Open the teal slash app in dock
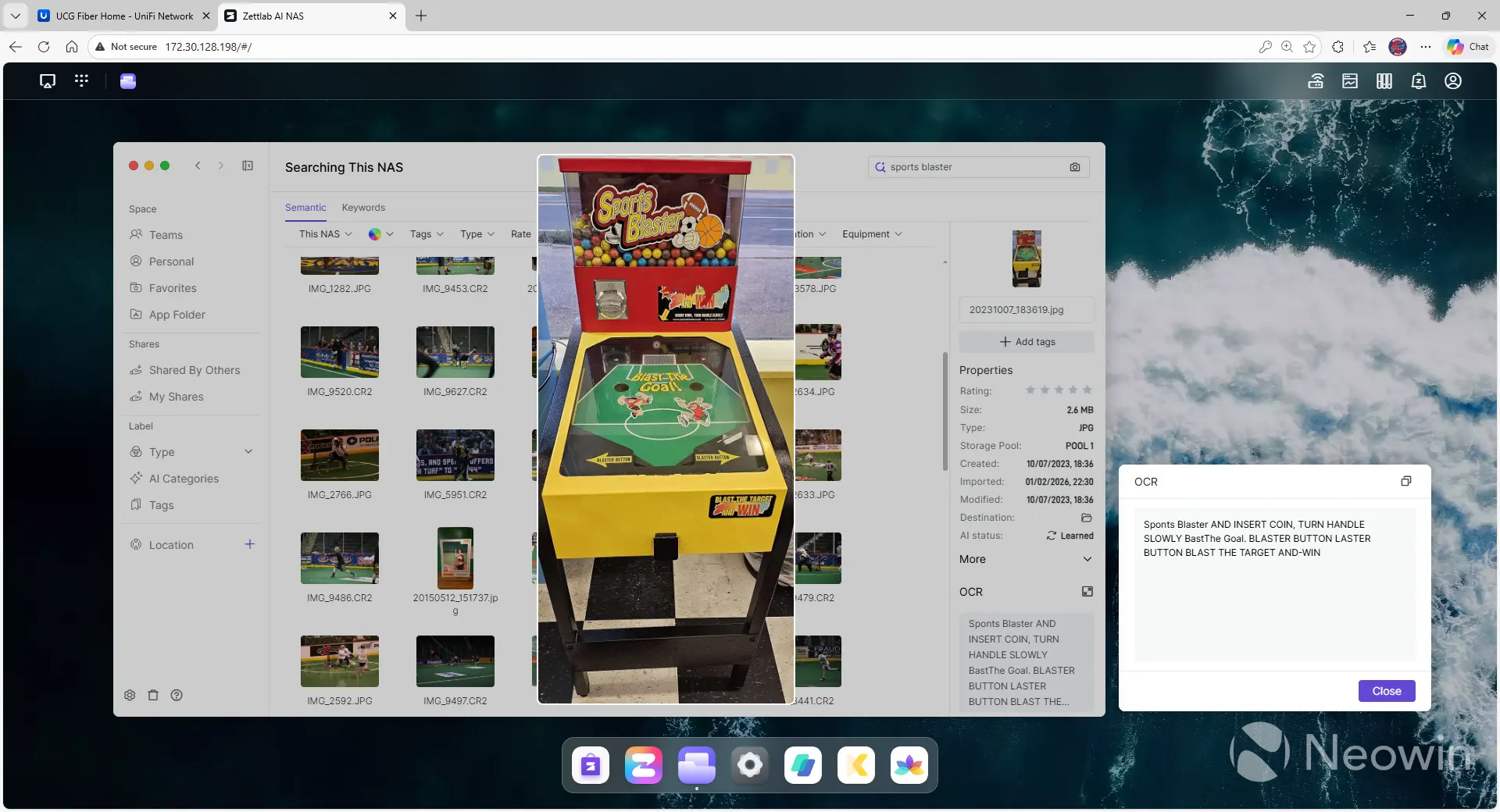This screenshot has height=812, width=1500. (x=803, y=765)
